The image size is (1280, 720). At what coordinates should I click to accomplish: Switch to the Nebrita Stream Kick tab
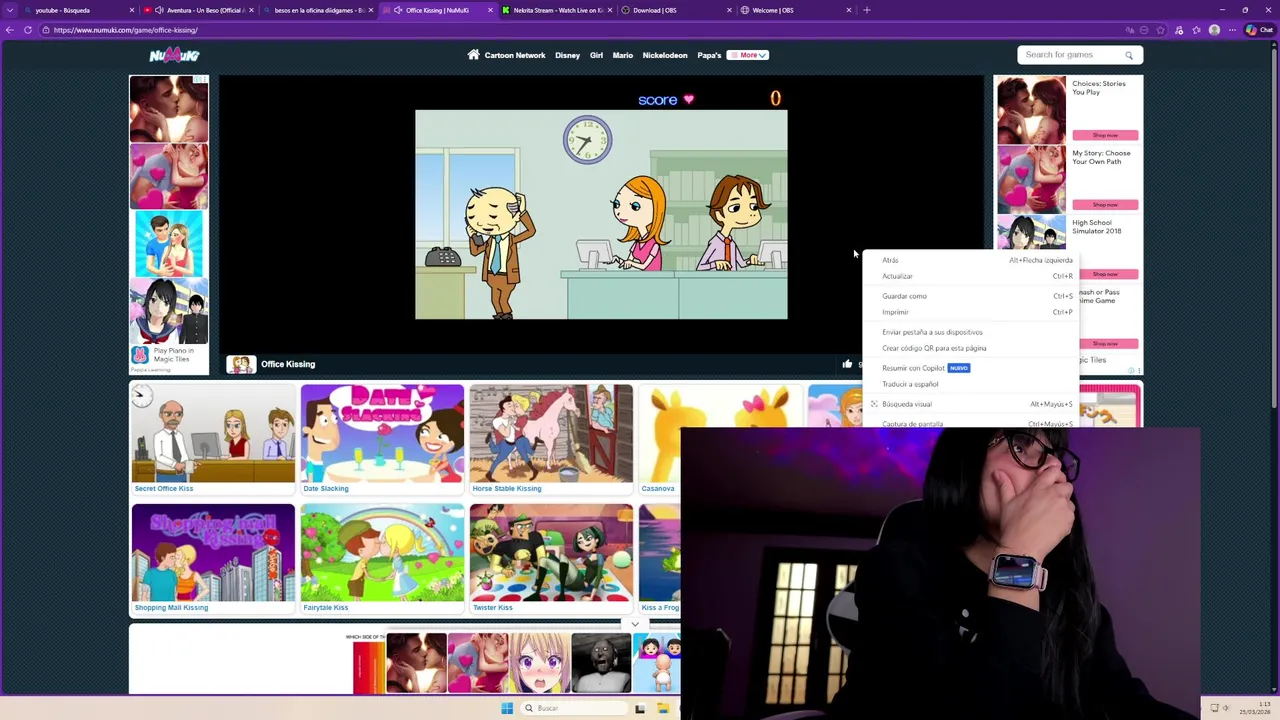pyautogui.click(x=557, y=10)
